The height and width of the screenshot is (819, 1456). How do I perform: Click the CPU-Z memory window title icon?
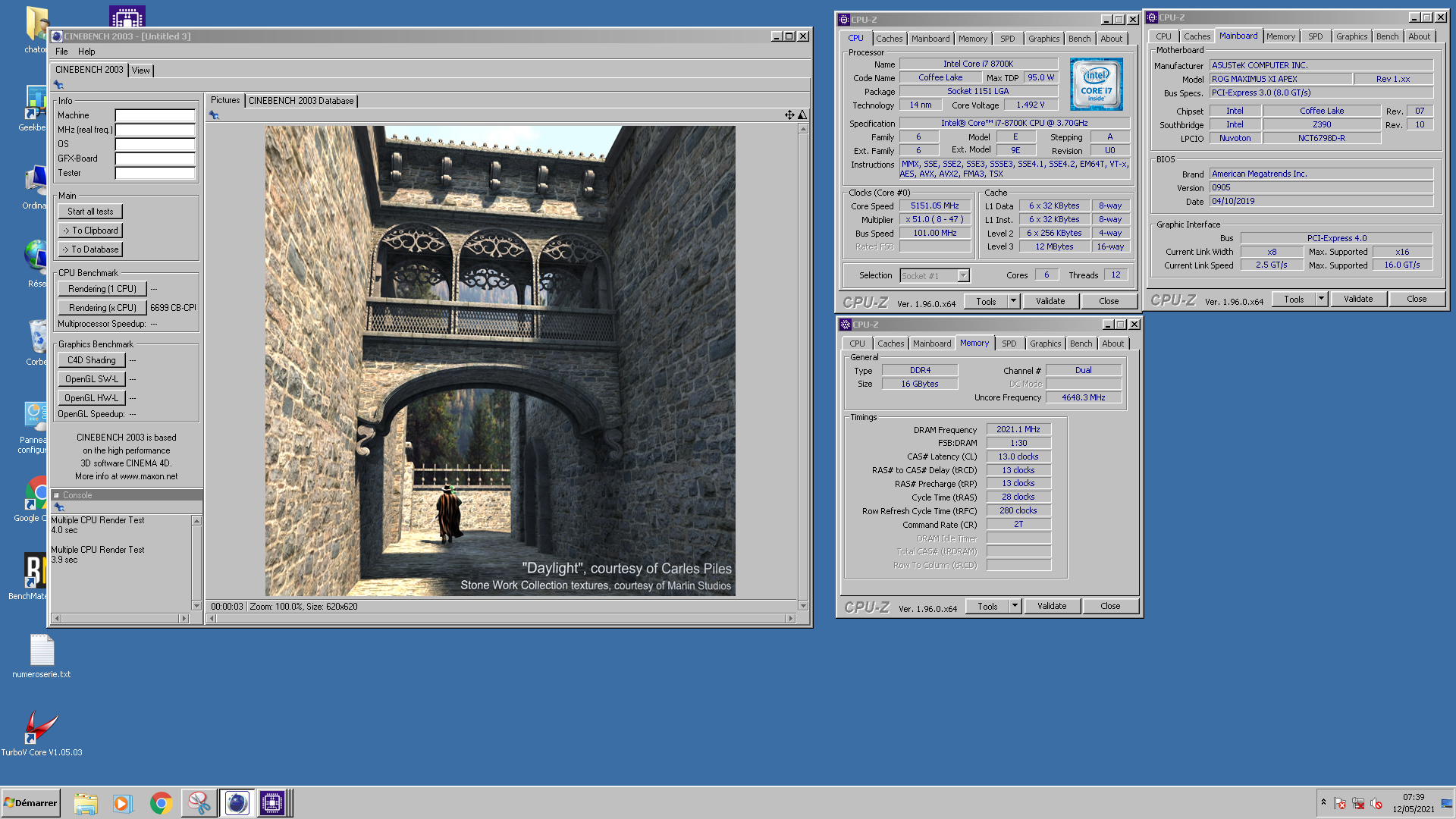pos(845,325)
